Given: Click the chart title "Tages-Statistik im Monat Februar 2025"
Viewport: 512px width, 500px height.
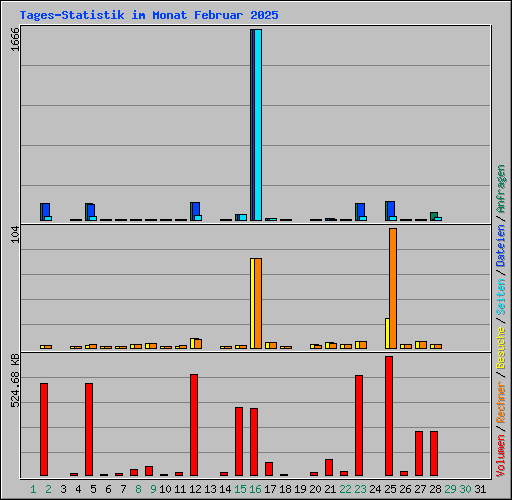Looking at the screenshot, I should click(x=149, y=15).
